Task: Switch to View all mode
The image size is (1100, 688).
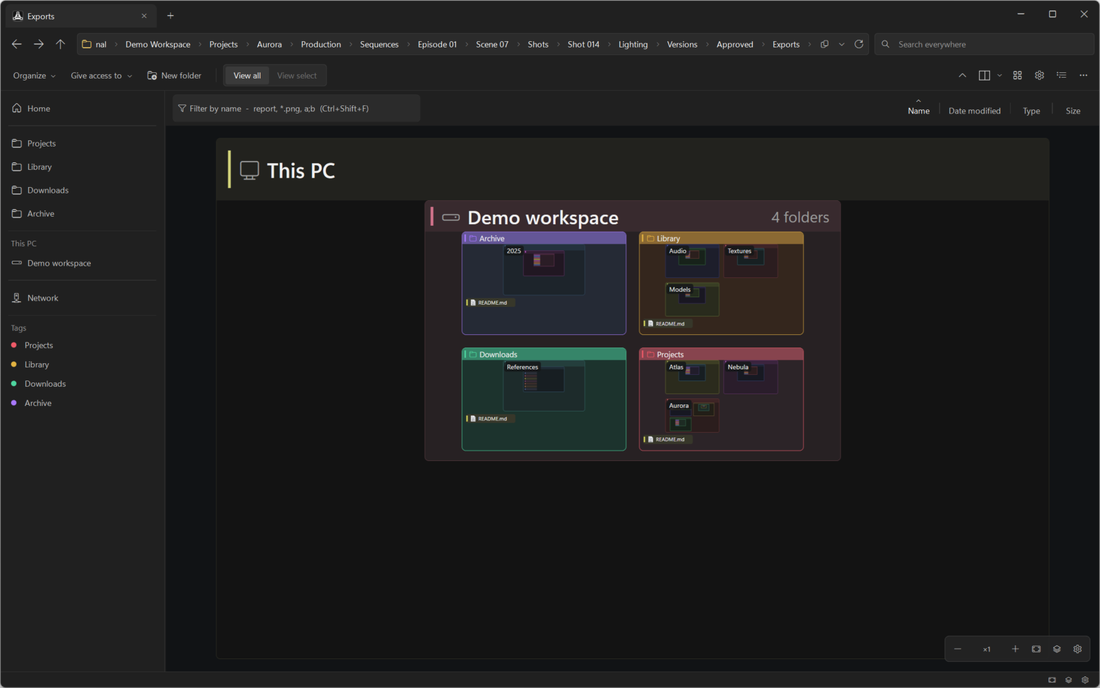Action: click(247, 76)
